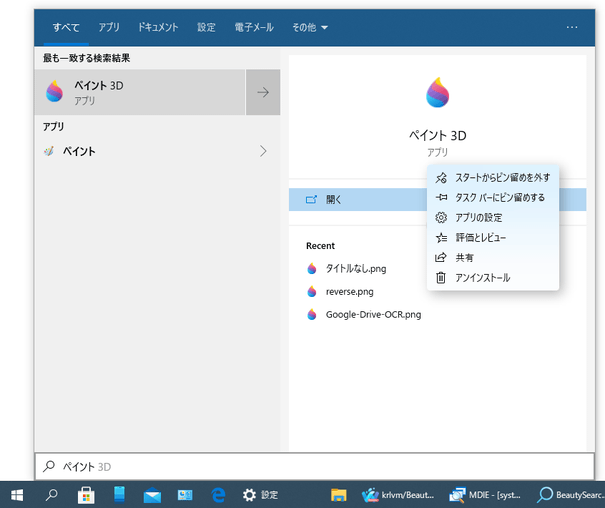Open File Explorer from taskbar

tap(339, 495)
